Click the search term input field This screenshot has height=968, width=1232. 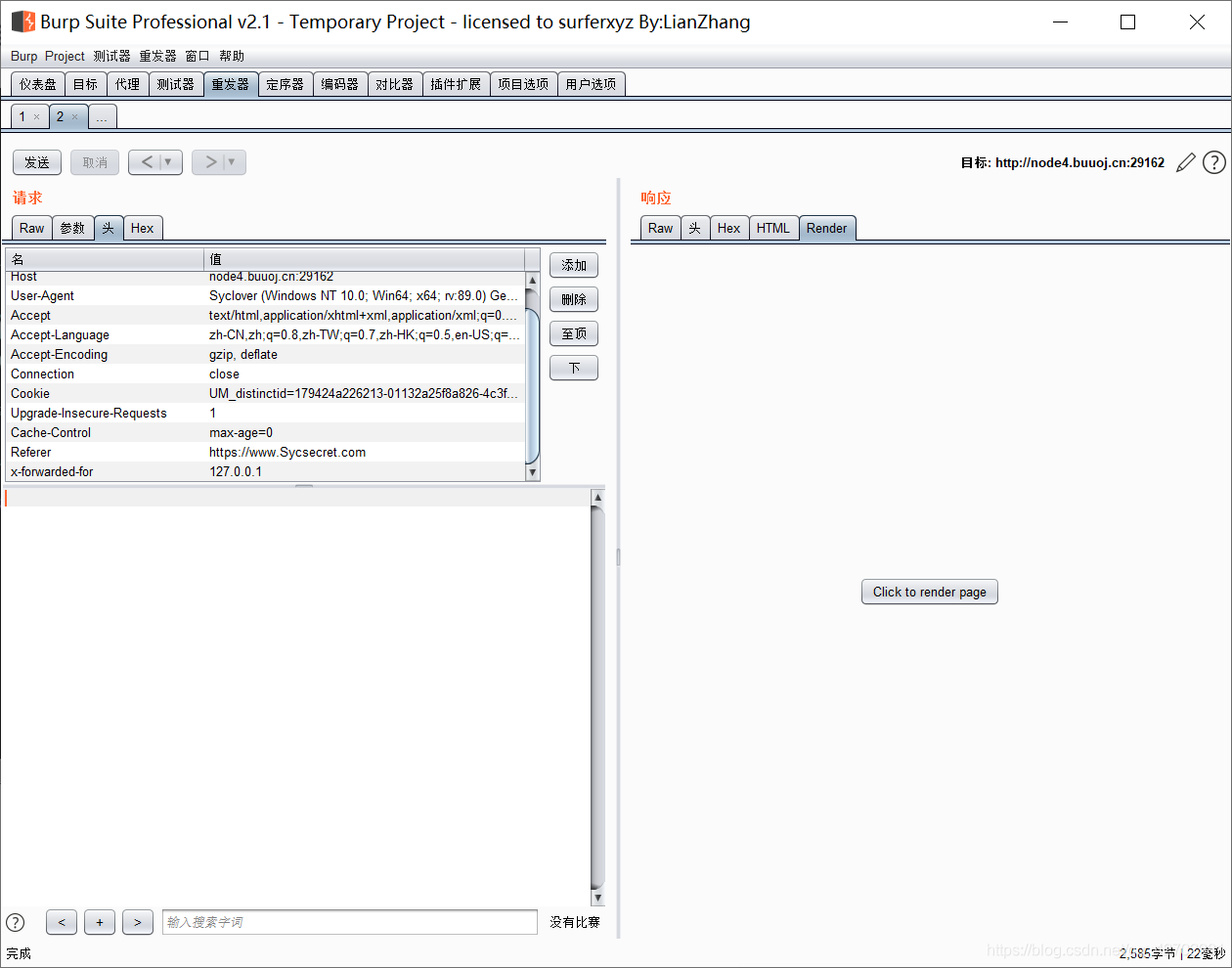(350, 922)
